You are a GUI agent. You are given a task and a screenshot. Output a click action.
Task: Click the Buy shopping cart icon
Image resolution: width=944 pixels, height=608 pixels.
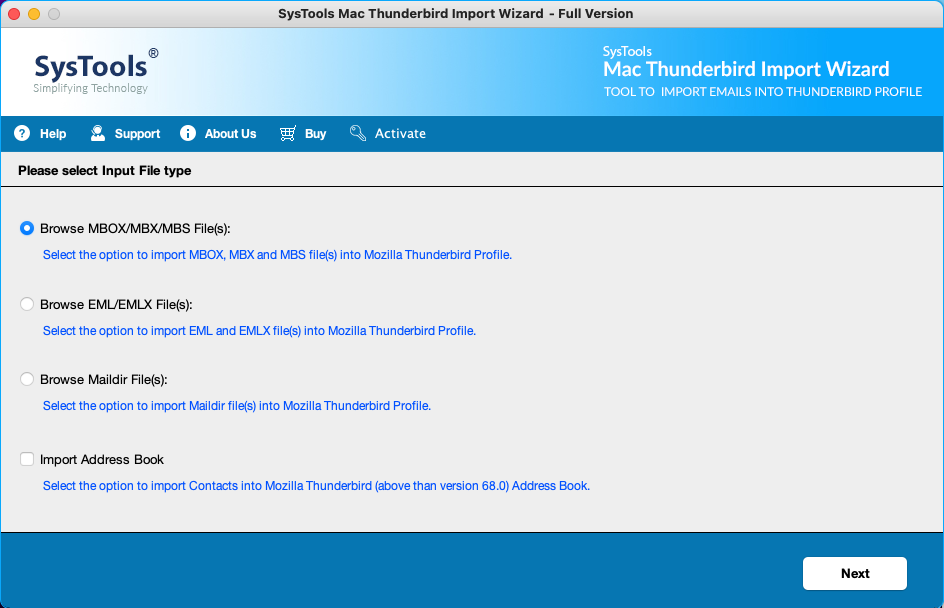[288, 133]
